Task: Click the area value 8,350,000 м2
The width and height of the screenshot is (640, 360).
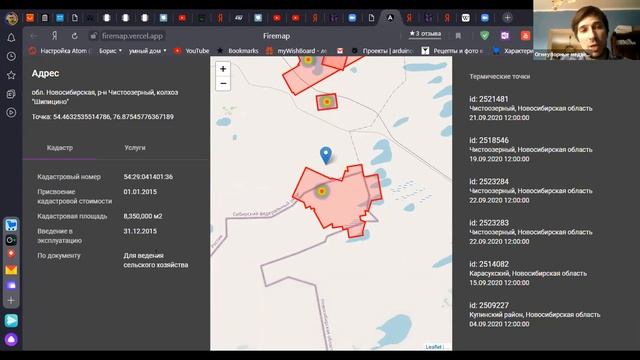Action: click(143, 216)
